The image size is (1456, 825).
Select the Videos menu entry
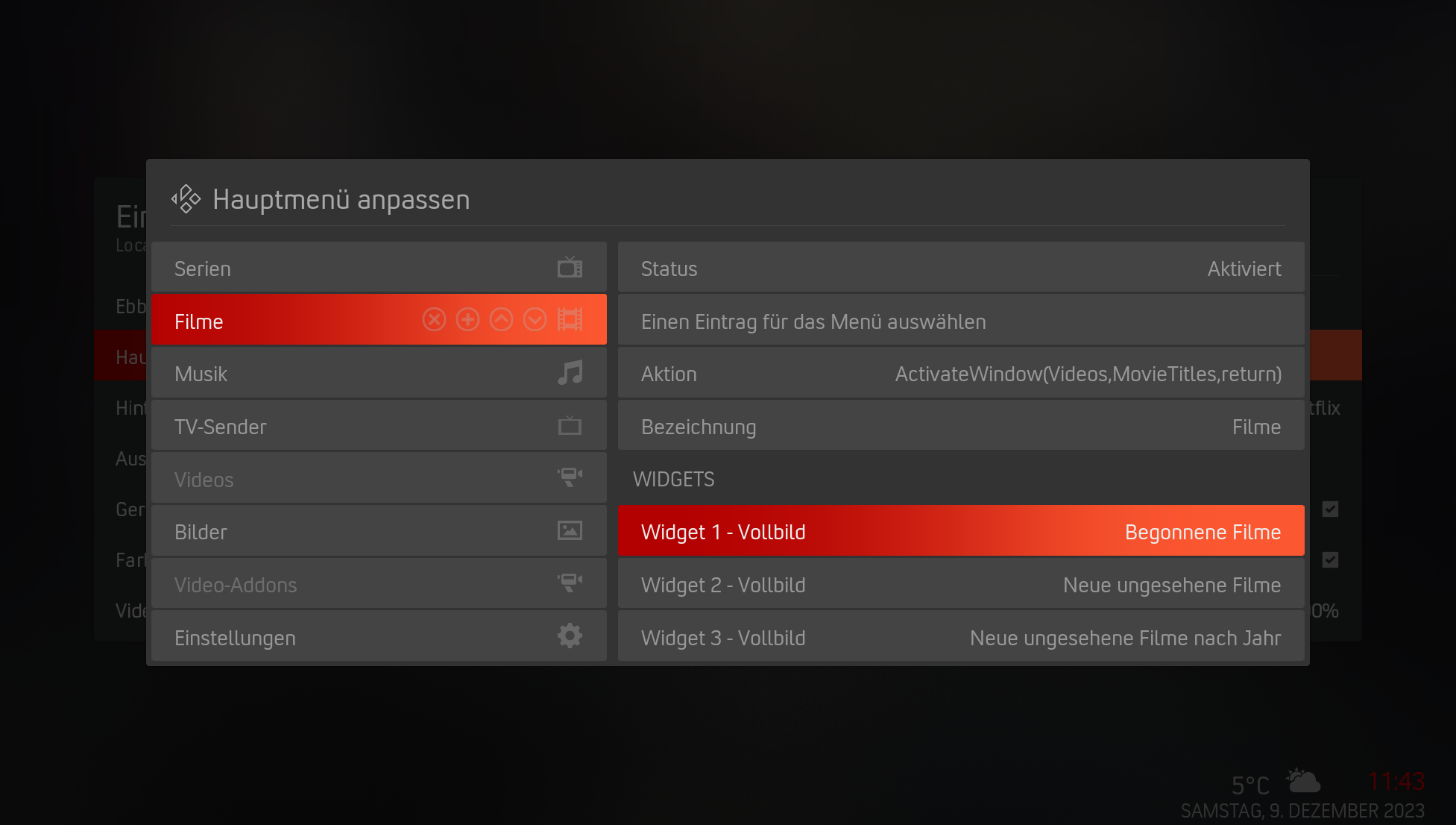click(x=379, y=479)
